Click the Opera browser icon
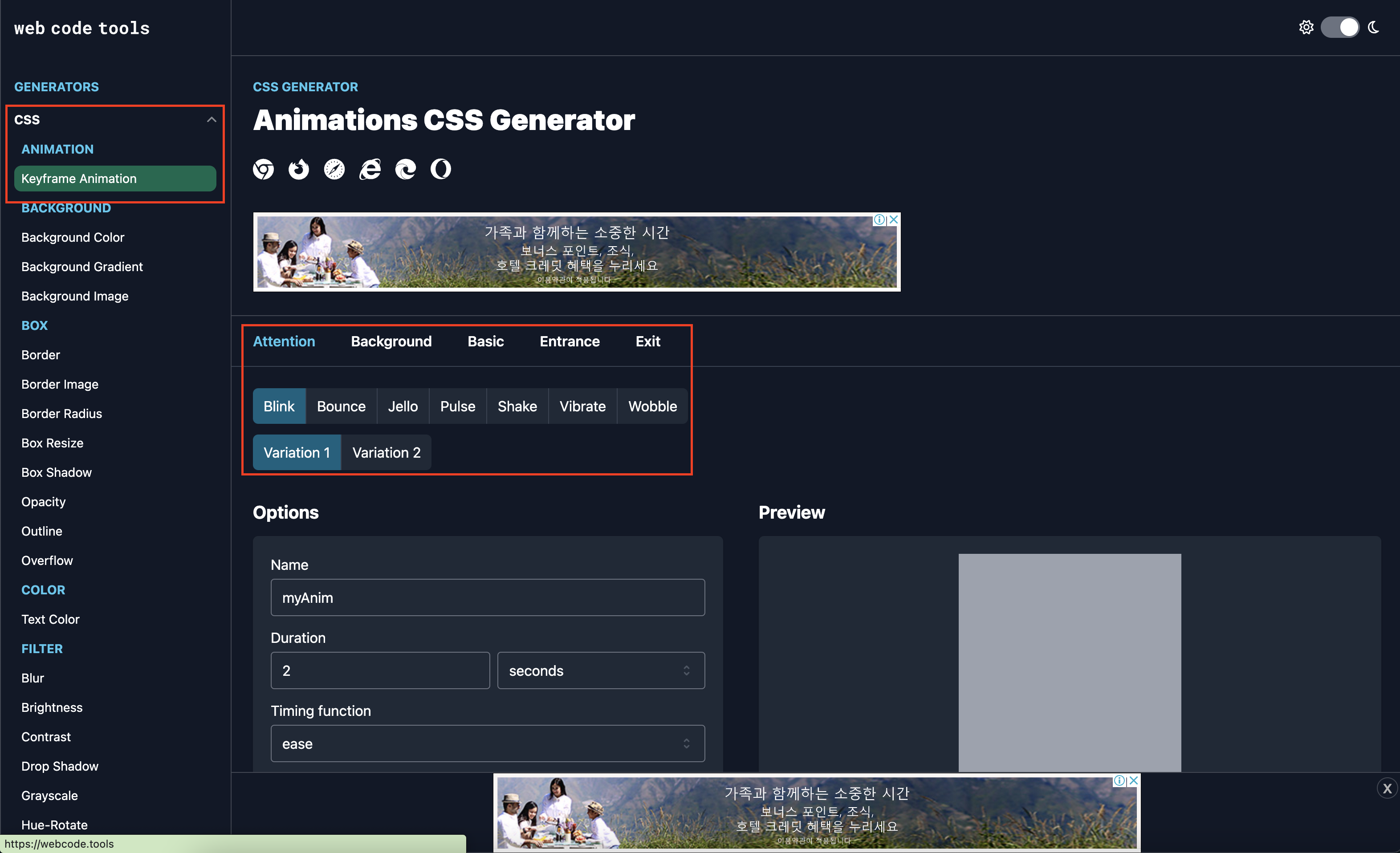This screenshot has height=853, width=1400. pyautogui.click(x=441, y=169)
